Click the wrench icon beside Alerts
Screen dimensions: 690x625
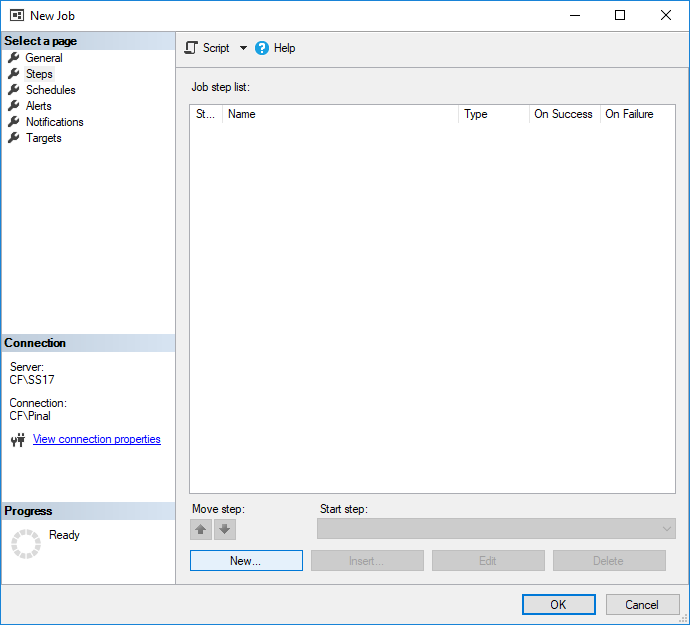pyautogui.click(x=14, y=106)
